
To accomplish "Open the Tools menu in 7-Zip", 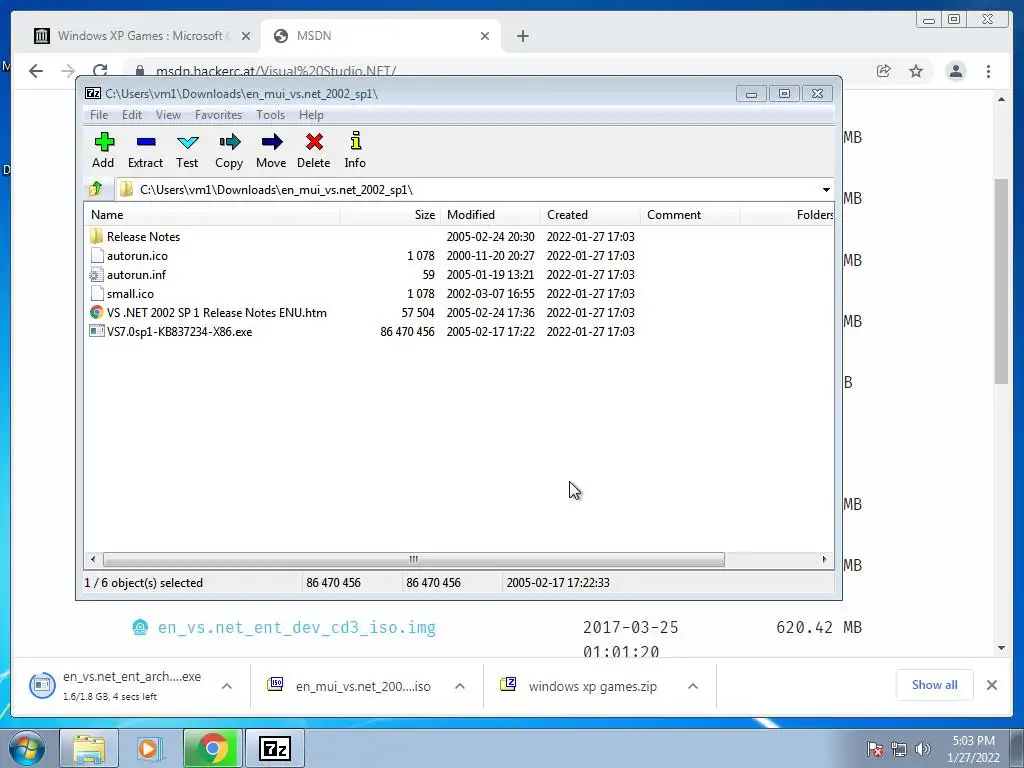I will pyautogui.click(x=270, y=115).
